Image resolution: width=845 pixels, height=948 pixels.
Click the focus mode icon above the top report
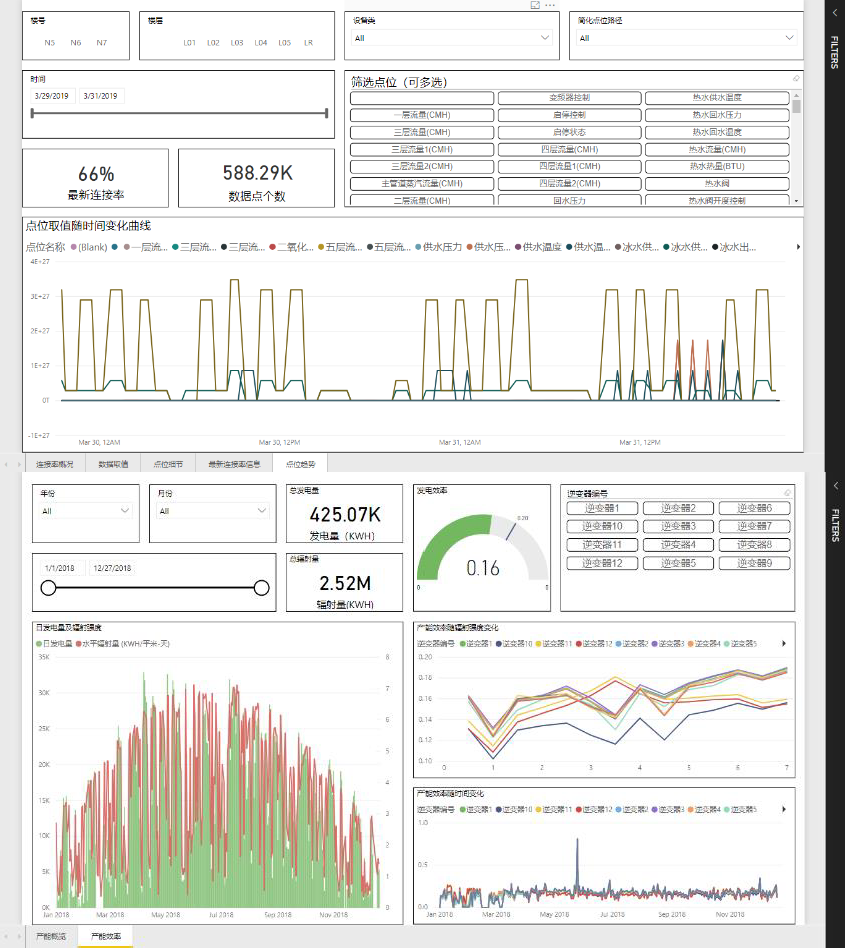(x=535, y=5)
